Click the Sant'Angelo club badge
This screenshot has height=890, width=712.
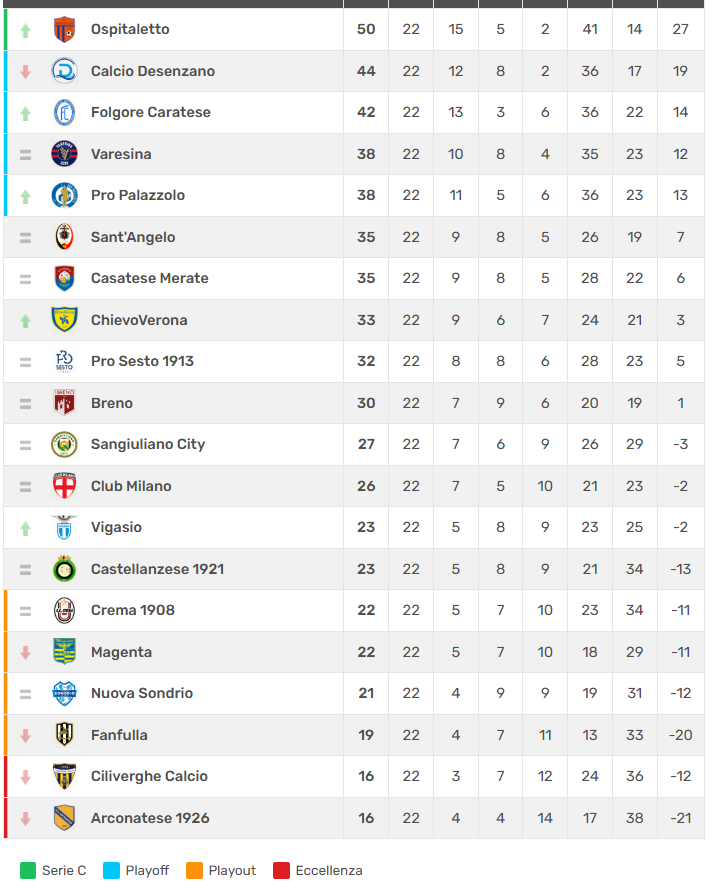click(x=64, y=237)
